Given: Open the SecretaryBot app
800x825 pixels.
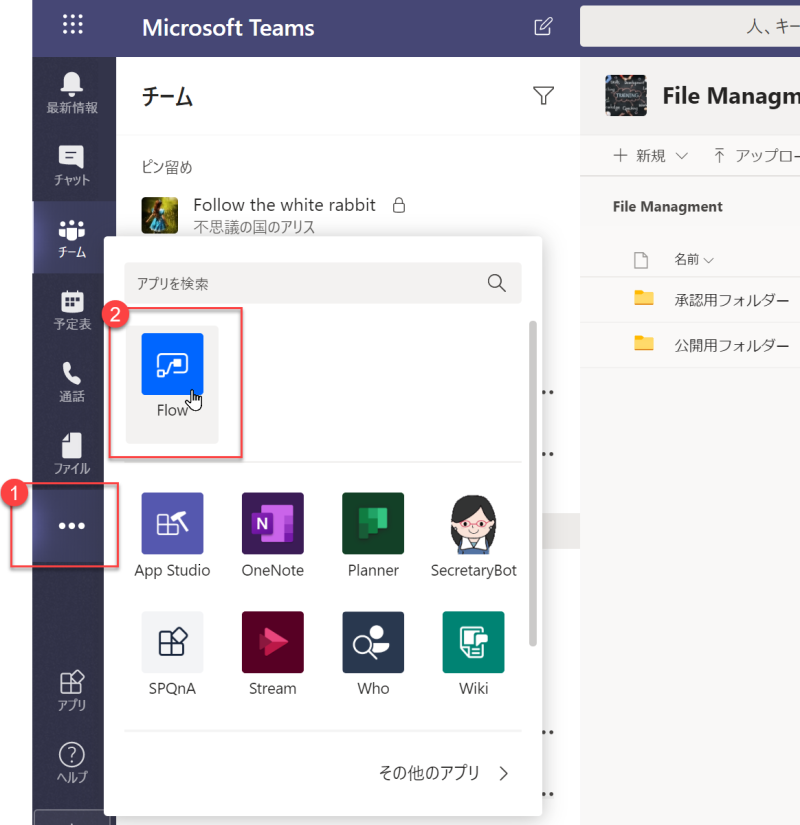Looking at the screenshot, I should 474,535.
